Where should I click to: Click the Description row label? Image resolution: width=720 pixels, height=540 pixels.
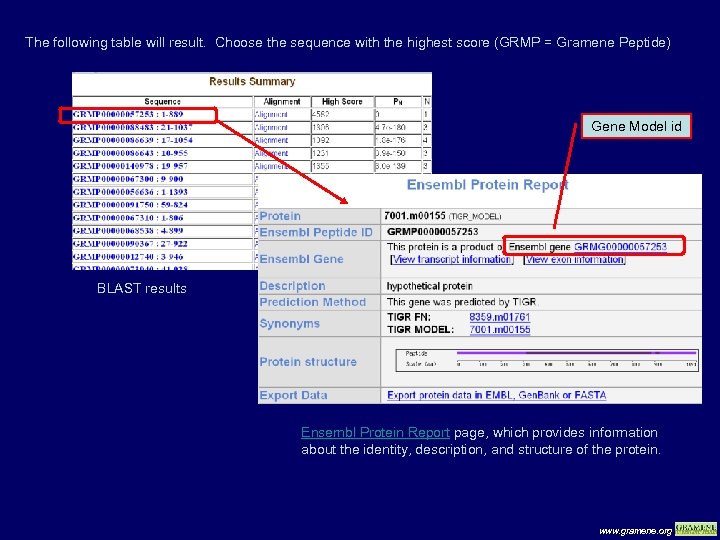tap(292, 286)
